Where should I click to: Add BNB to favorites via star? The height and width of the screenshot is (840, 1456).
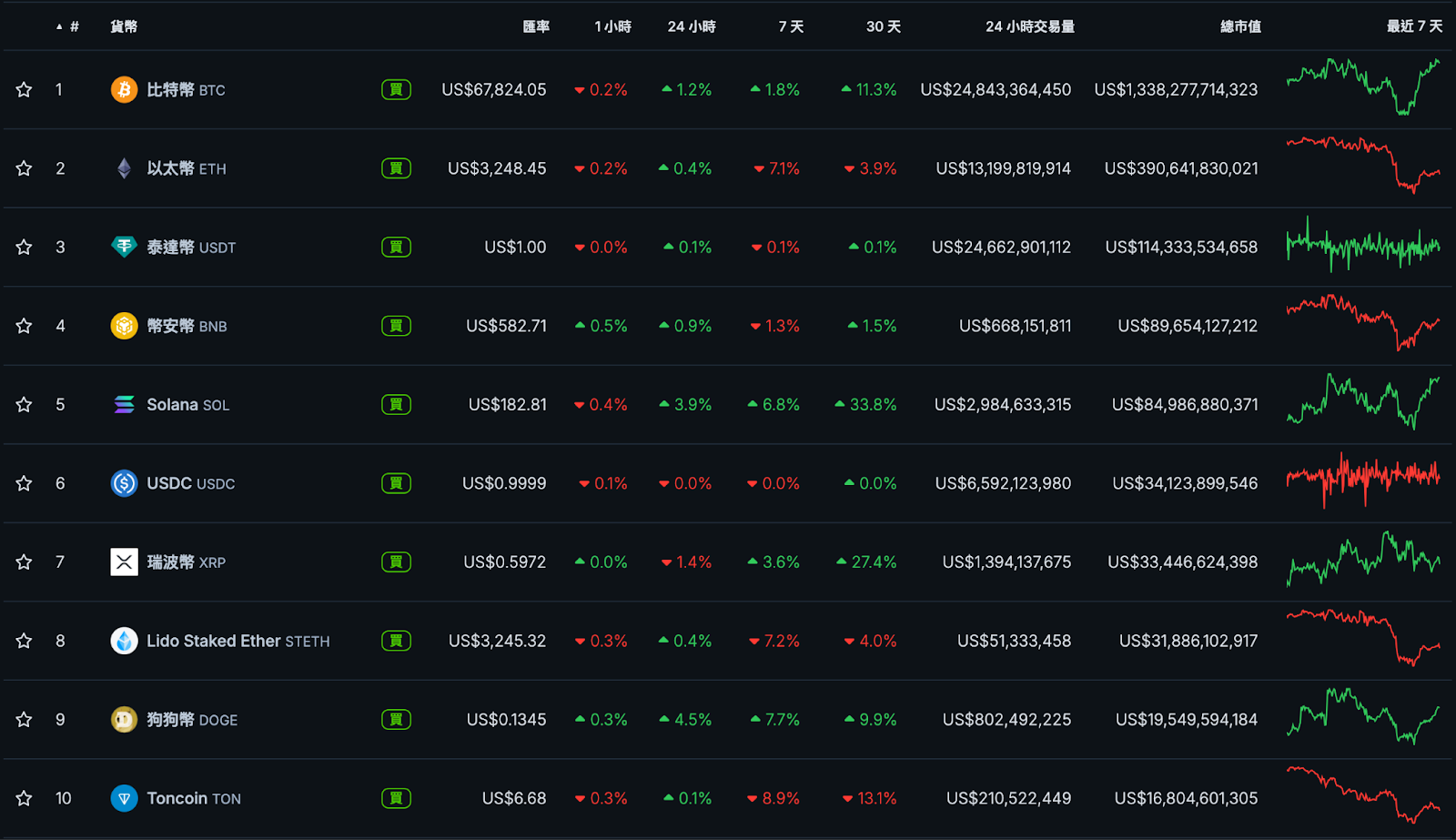point(24,326)
